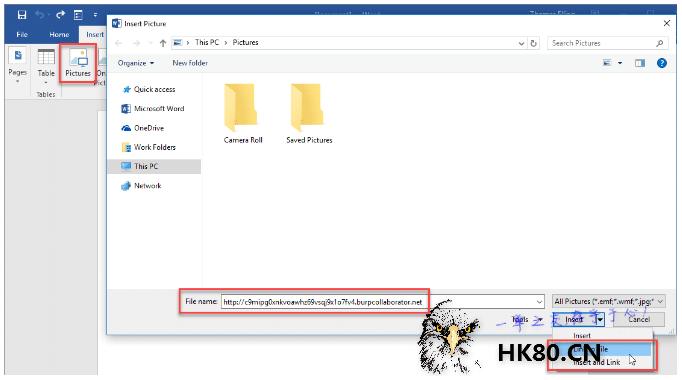Go up one folder level arrow
The height and width of the screenshot is (380, 682).
pos(163,43)
